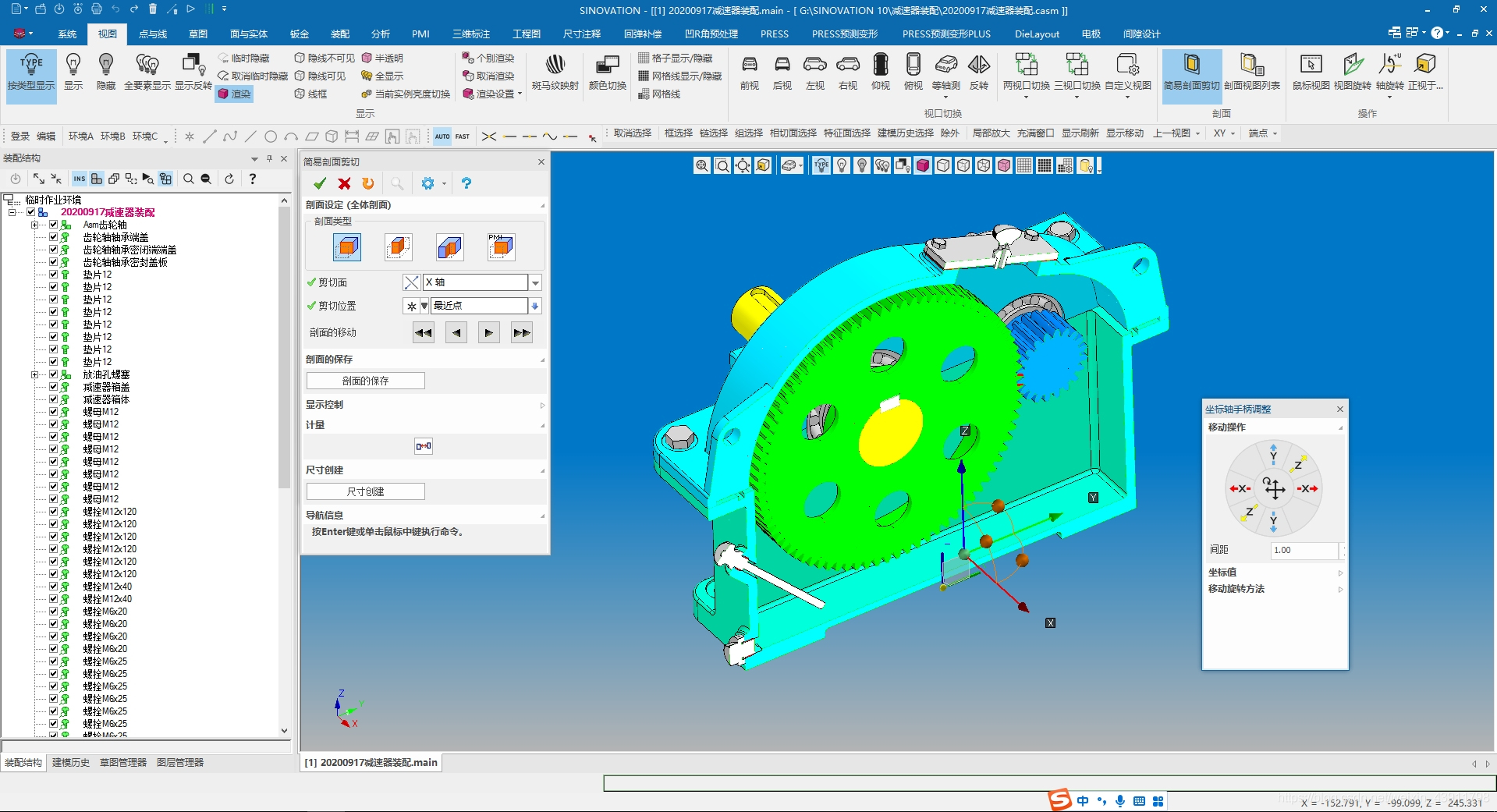Click 显示反转 invert display icon
Screen dimensions: 1497x812
(x=193, y=64)
